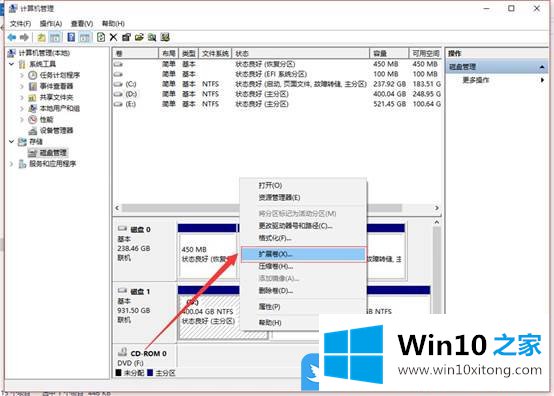Expand the 性能 node
The image size is (554, 396).
22,119
